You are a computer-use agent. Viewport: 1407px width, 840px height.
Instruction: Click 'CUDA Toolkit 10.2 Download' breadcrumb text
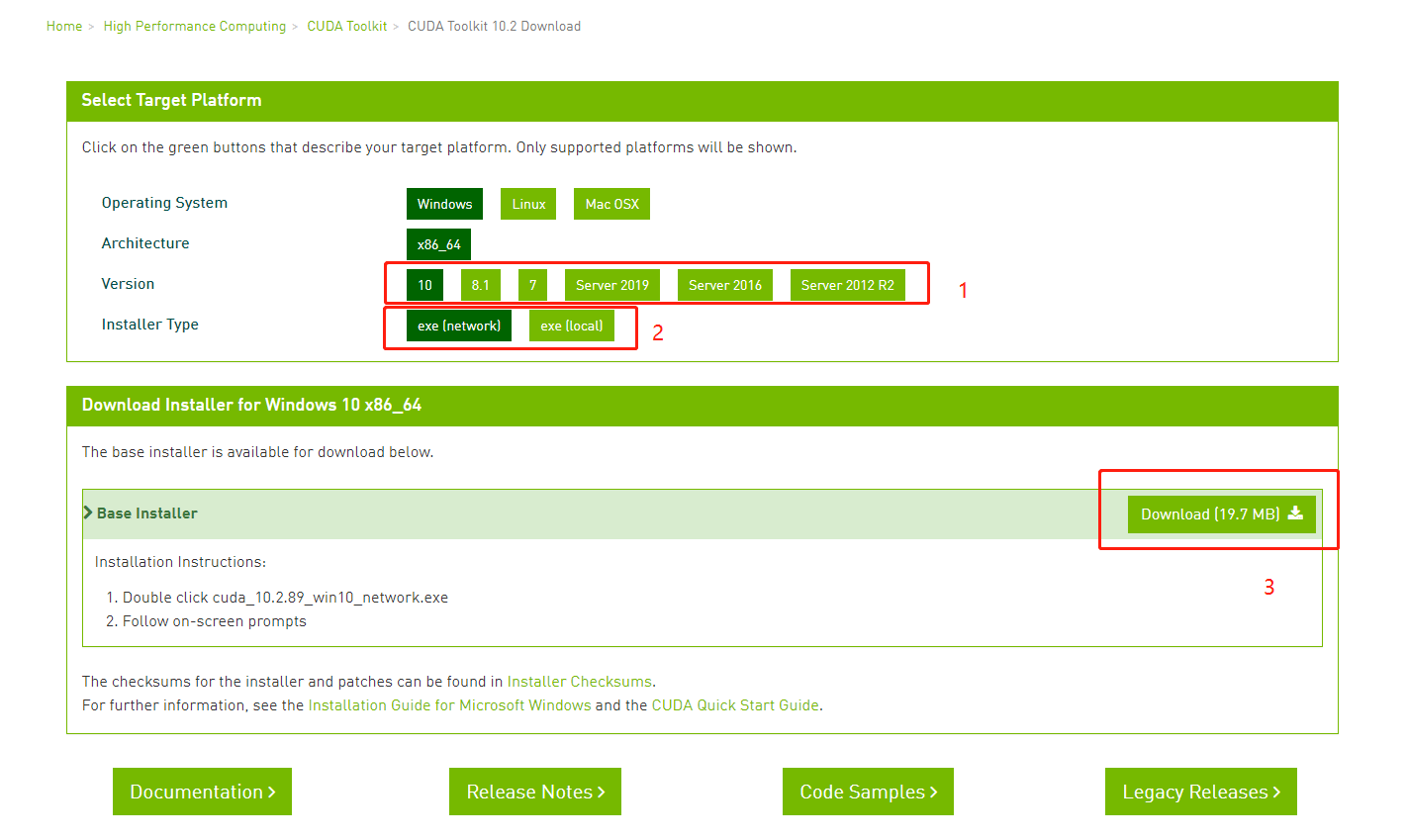pos(494,27)
